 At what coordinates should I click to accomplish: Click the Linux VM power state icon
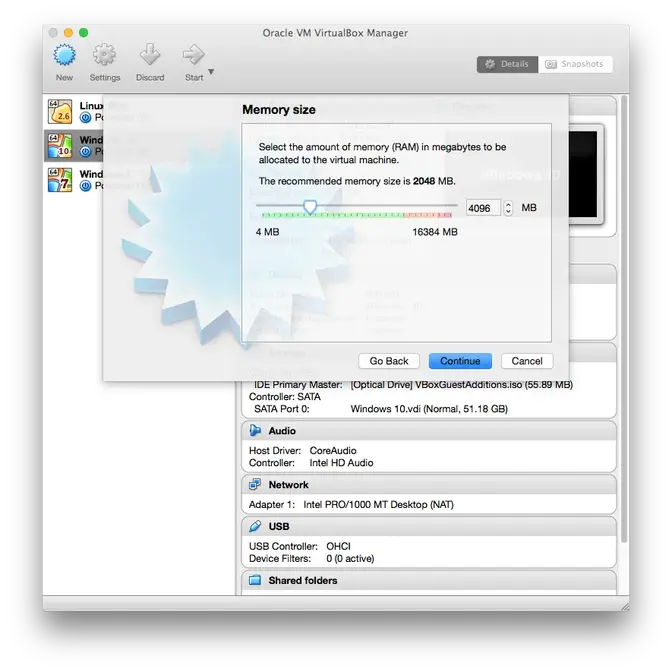pos(86,117)
